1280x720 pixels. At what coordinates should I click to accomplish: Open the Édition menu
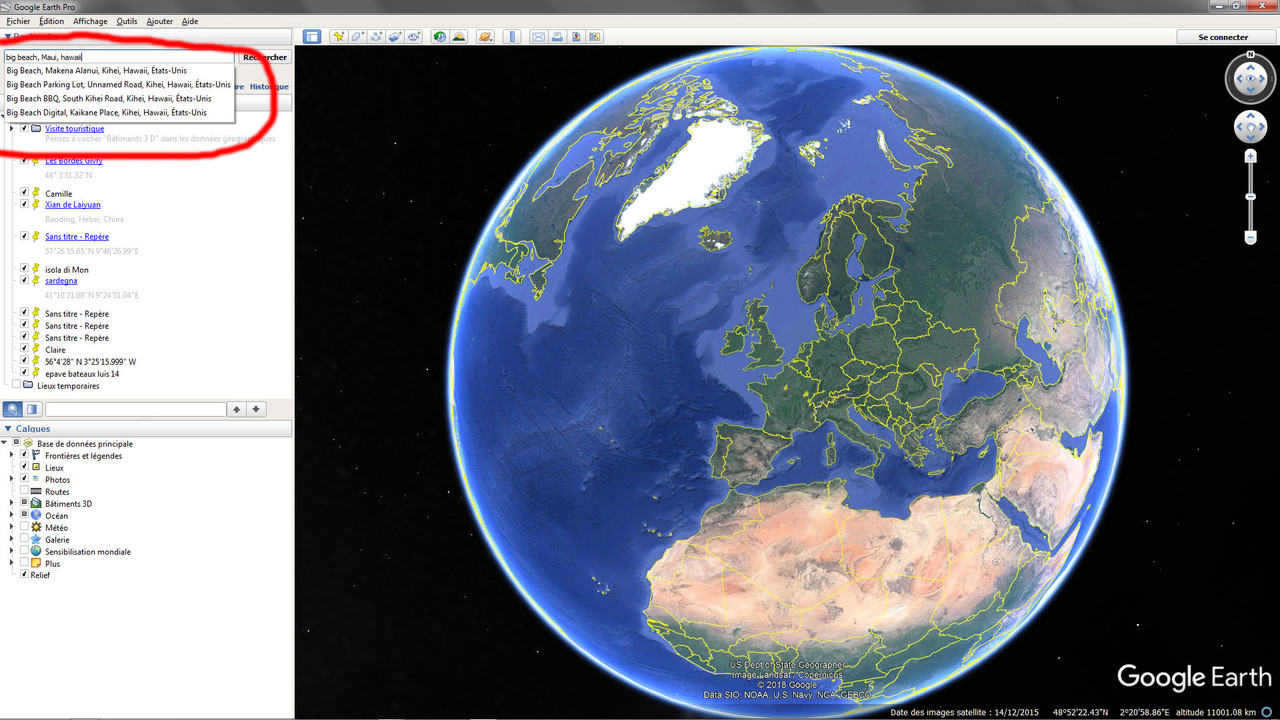pyautogui.click(x=51, y=21)
